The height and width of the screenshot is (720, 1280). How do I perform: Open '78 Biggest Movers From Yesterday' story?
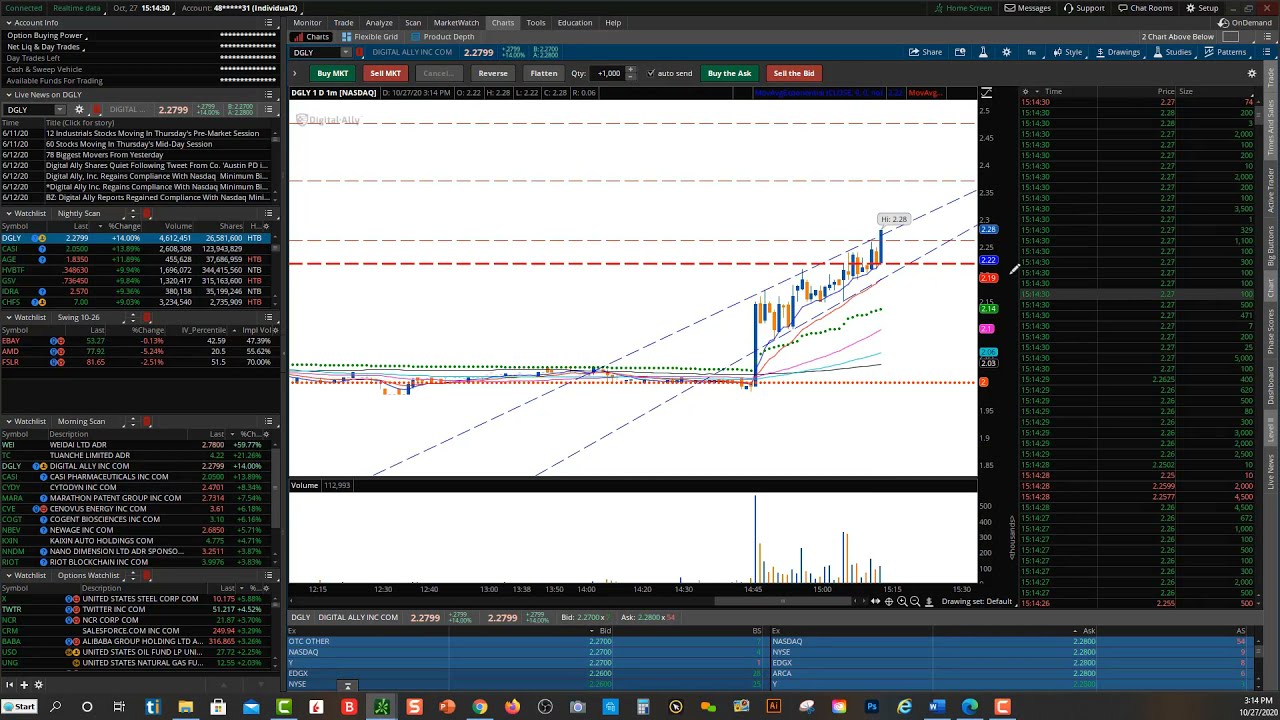coord(104,155)
